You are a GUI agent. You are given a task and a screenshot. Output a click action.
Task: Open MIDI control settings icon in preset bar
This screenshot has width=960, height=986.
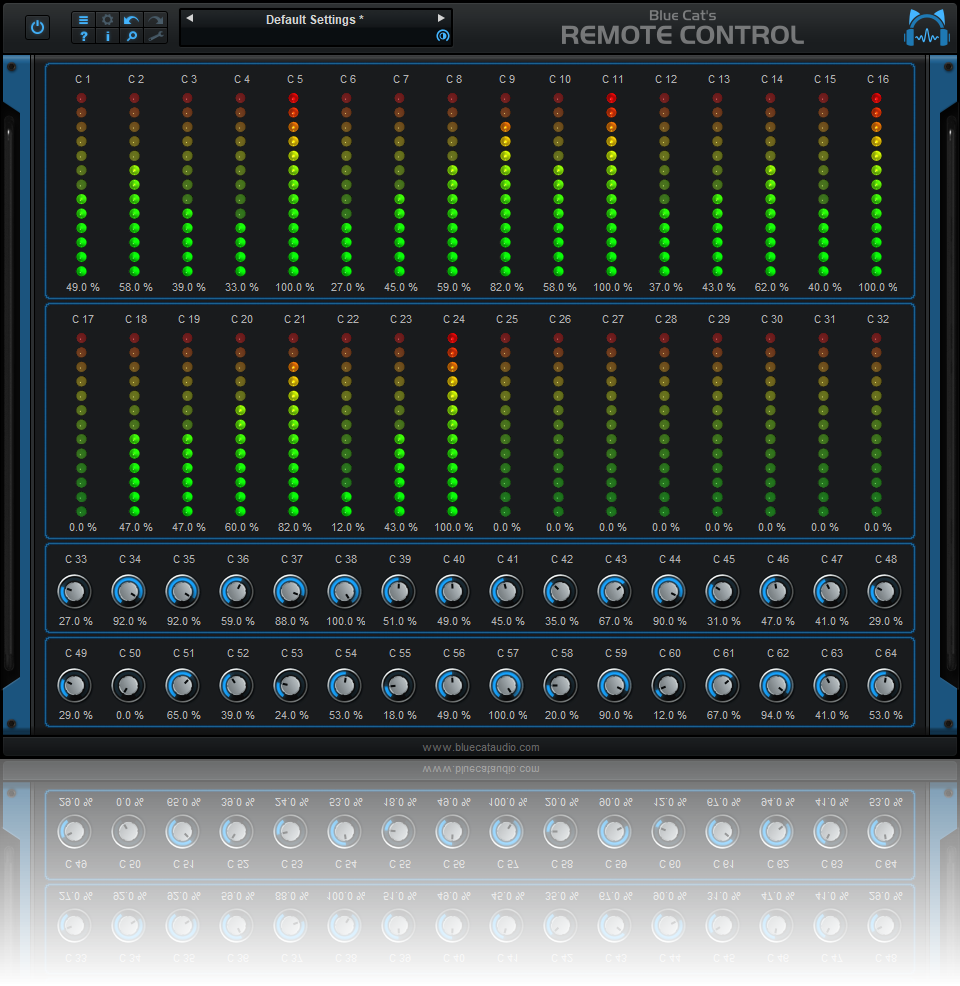tap(443, 36)
